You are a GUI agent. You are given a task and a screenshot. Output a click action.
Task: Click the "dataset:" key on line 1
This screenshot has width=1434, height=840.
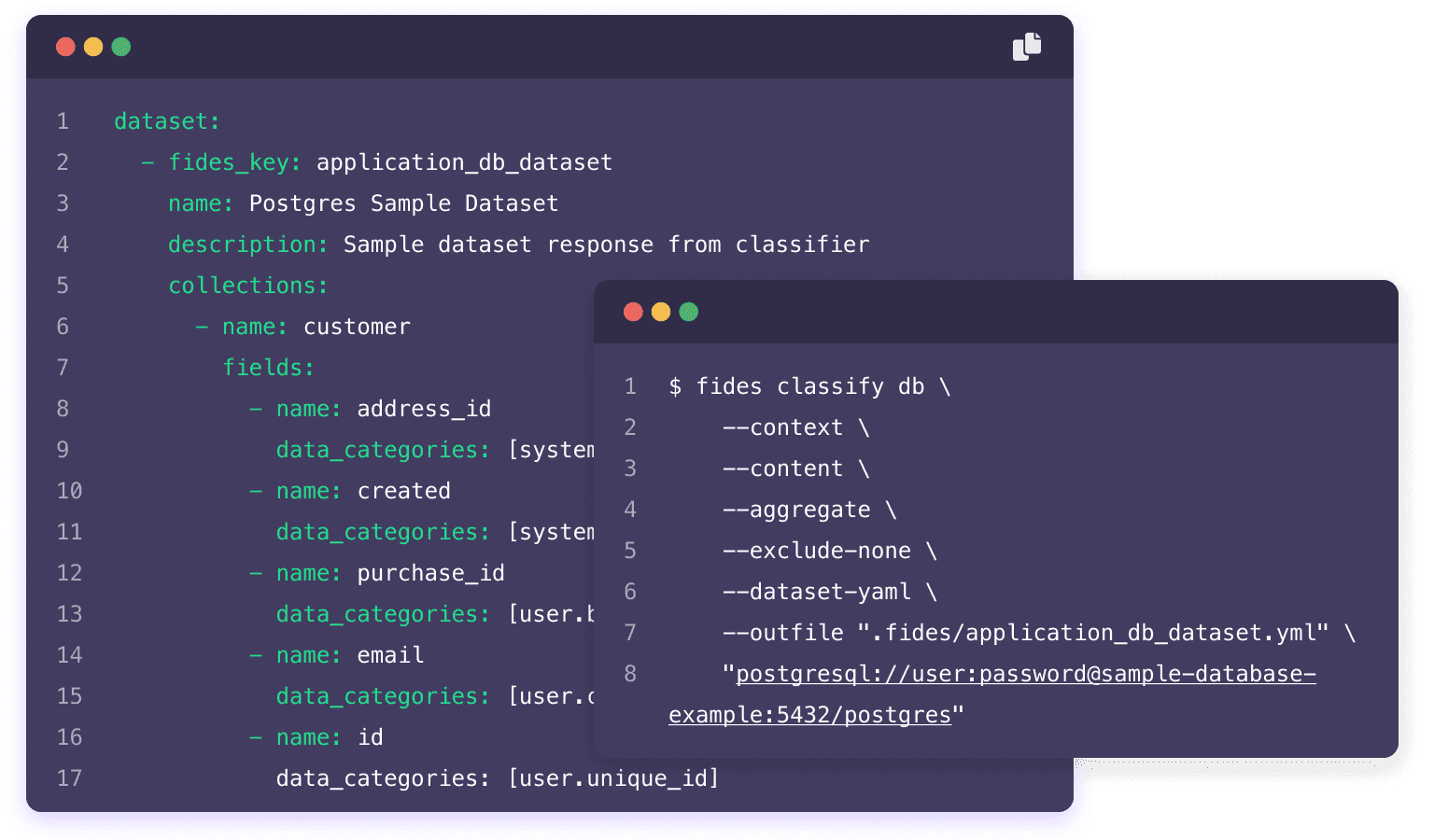[x=167, y=121]
